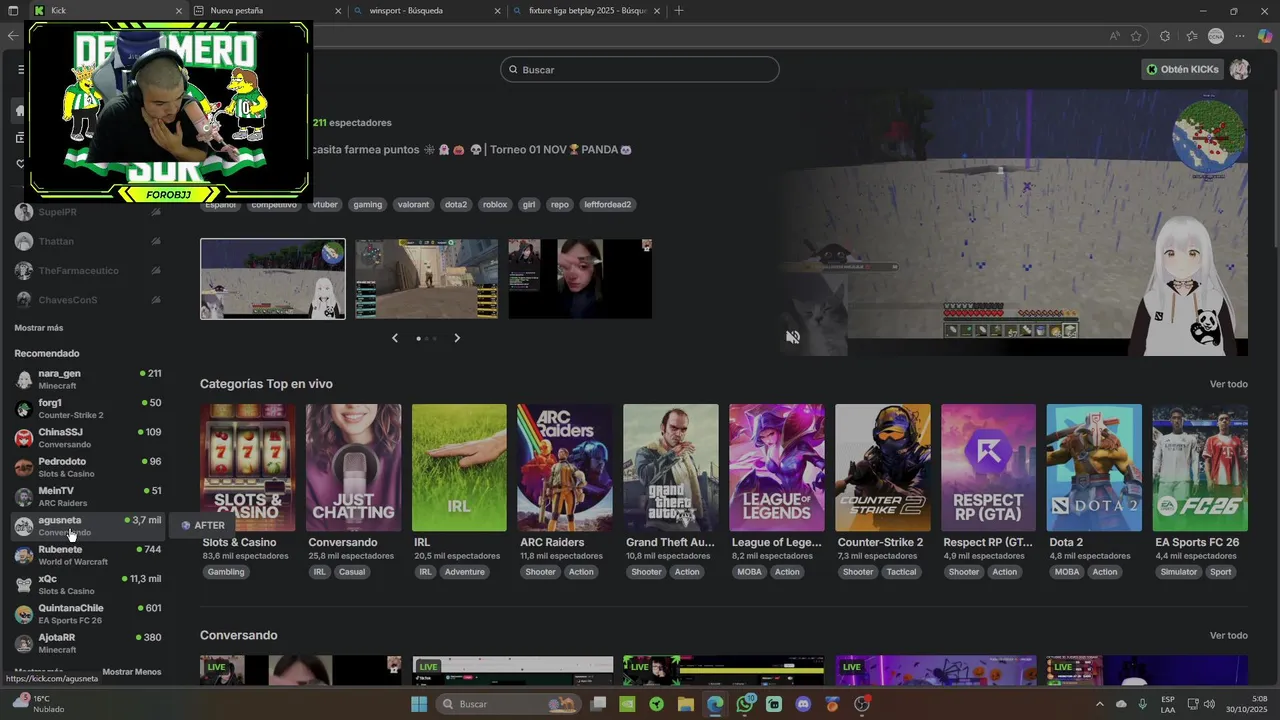Open WhatsApp from the taskbar
The width and height of the screenshot is (1280, 720).
point(745,704)
